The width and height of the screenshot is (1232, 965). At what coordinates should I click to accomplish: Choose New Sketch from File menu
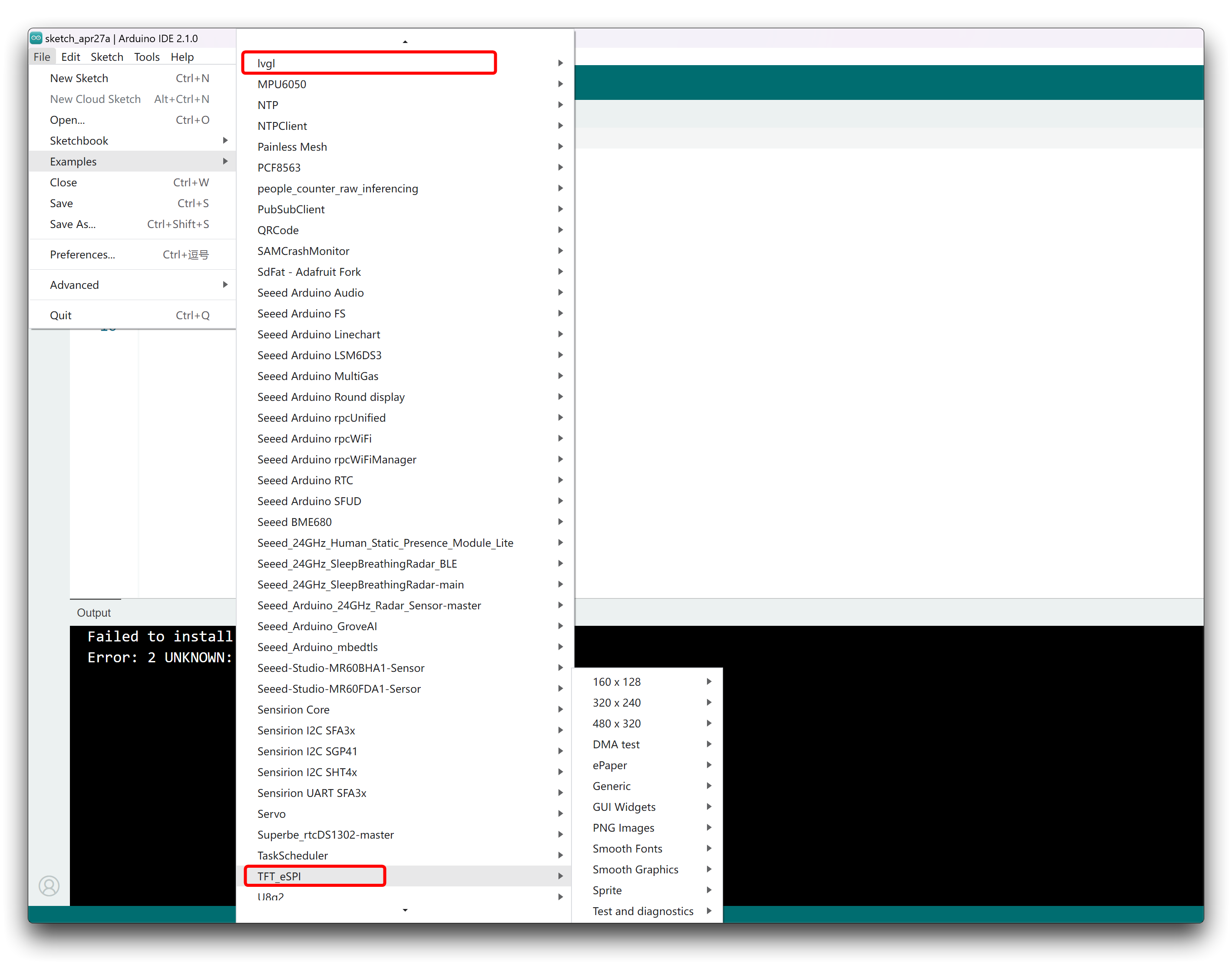click(x=133, y=78)
